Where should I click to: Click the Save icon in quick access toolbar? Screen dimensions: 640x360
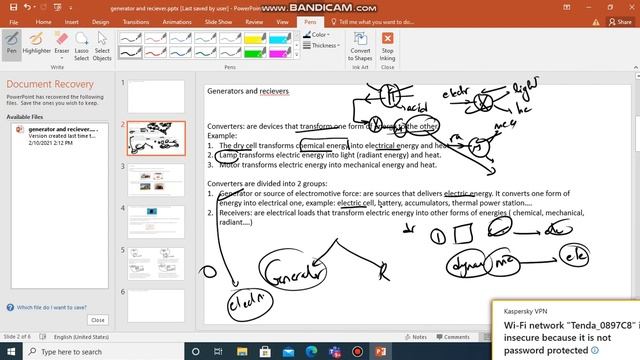[13, 7]
